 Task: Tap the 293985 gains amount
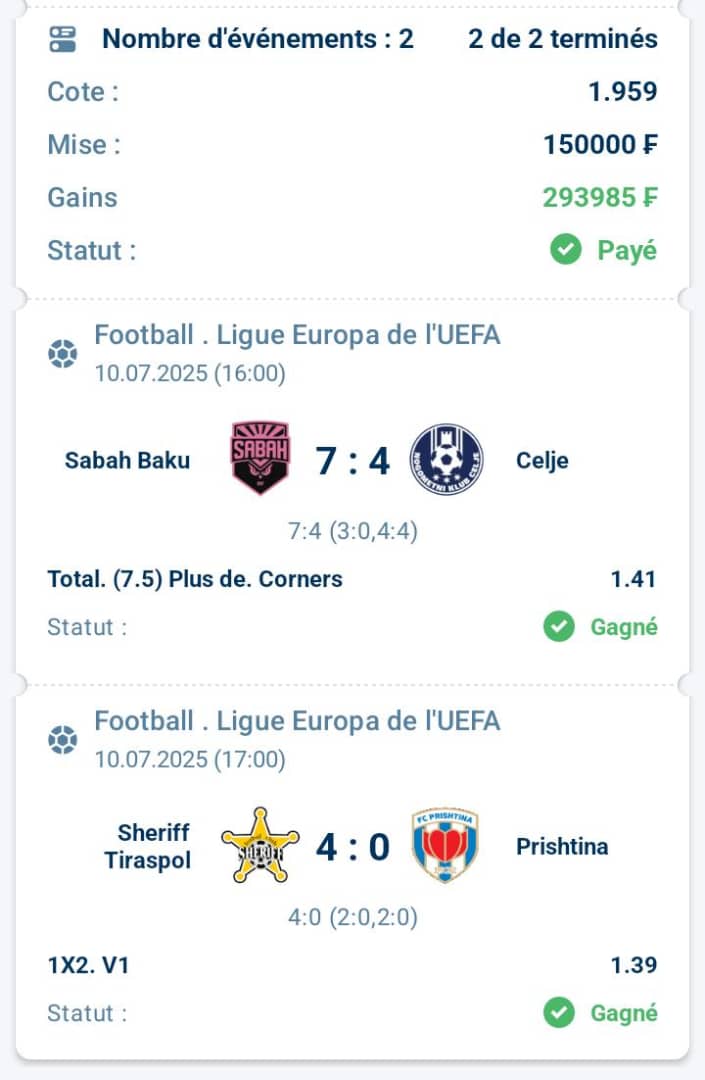coord(600,197)
